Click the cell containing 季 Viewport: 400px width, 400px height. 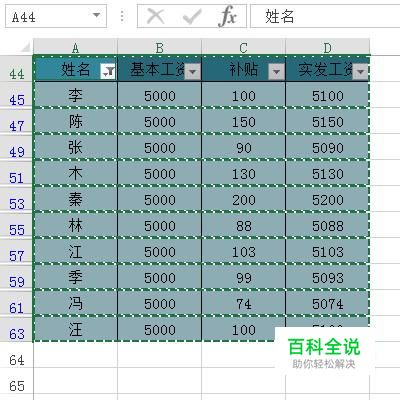(76, 277)
